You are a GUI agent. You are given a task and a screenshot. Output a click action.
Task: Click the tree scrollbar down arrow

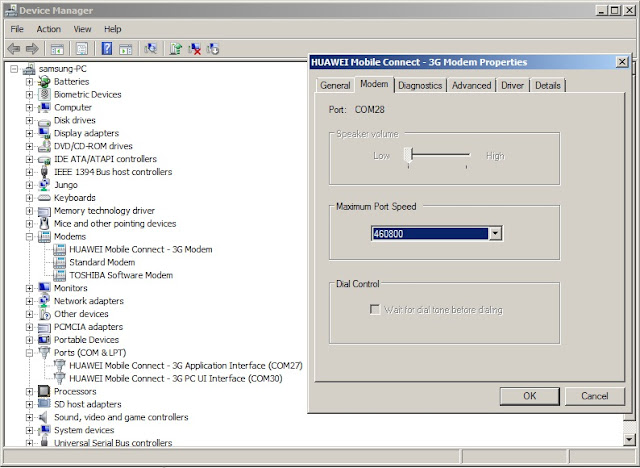[x=629, y=439]
